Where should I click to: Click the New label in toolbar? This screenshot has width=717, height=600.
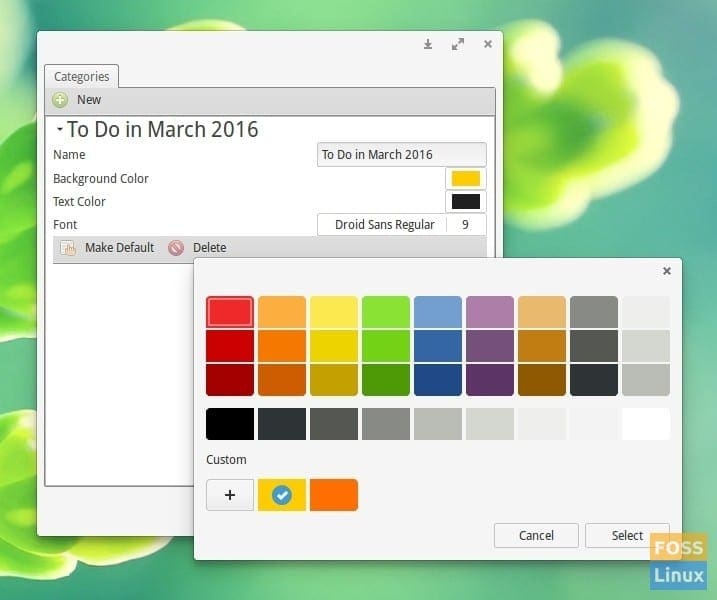[89, 100]
